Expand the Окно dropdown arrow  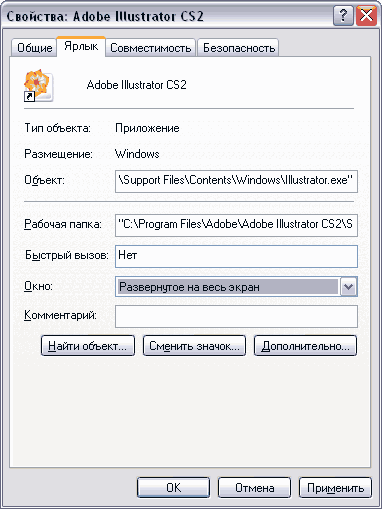(348, 287)
